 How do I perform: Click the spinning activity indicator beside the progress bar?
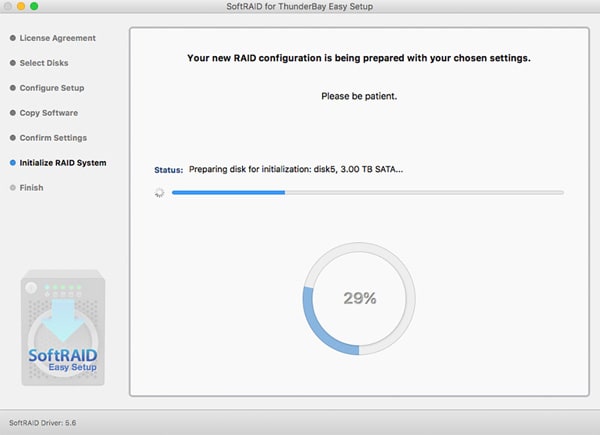click(x=159, y=193)
